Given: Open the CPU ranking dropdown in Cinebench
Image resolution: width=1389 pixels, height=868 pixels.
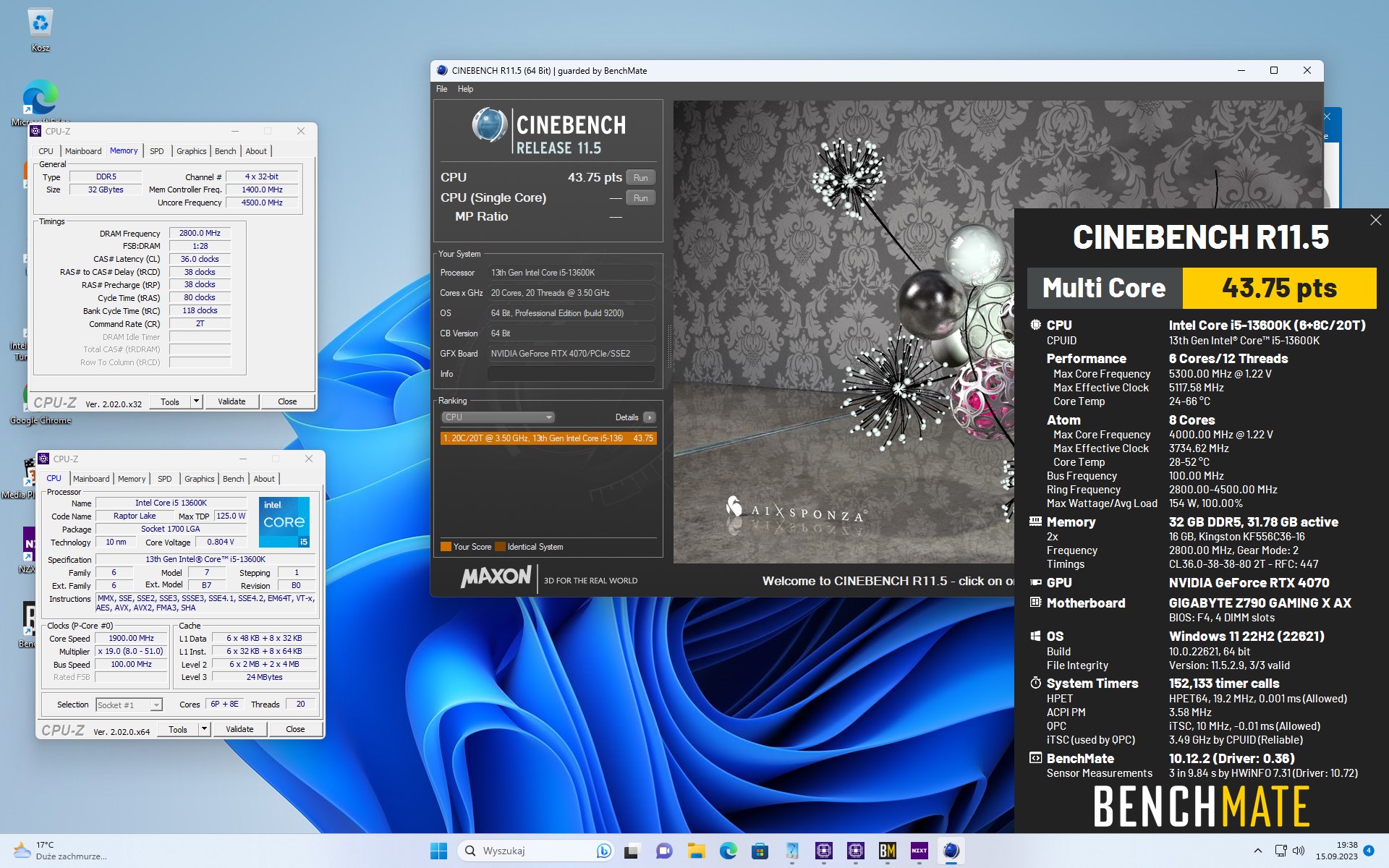Looking at the screenshot, I should (x=498, y=417).
